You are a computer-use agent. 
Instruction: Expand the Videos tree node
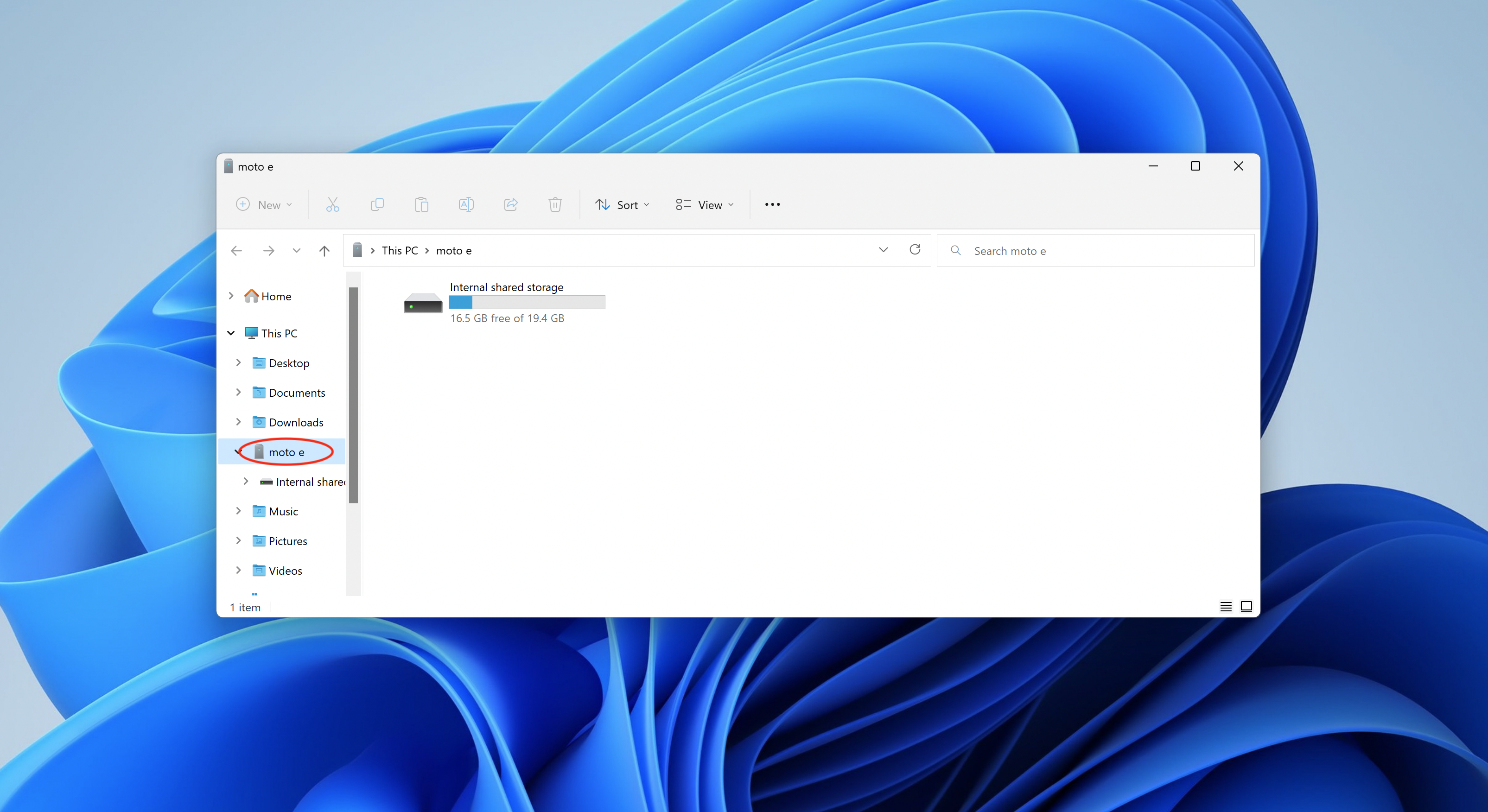click(x=239, y=570)
